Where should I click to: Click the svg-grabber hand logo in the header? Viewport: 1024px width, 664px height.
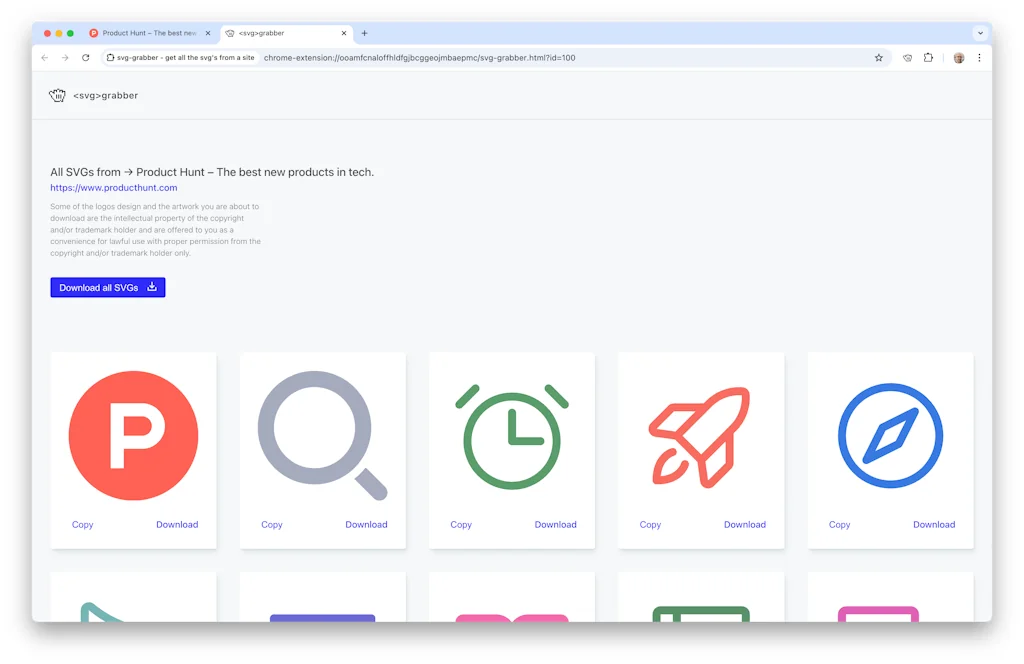pos(57,94)
